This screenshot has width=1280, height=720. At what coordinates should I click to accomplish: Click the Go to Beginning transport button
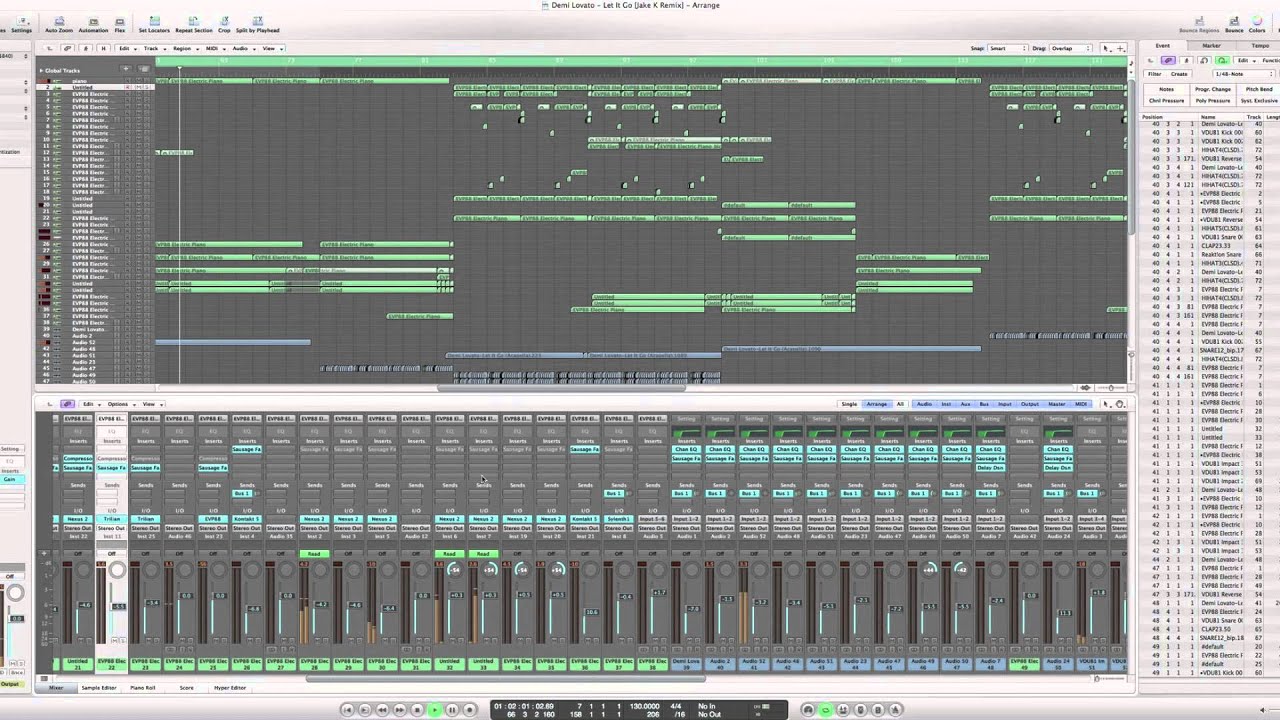[348, 710]
